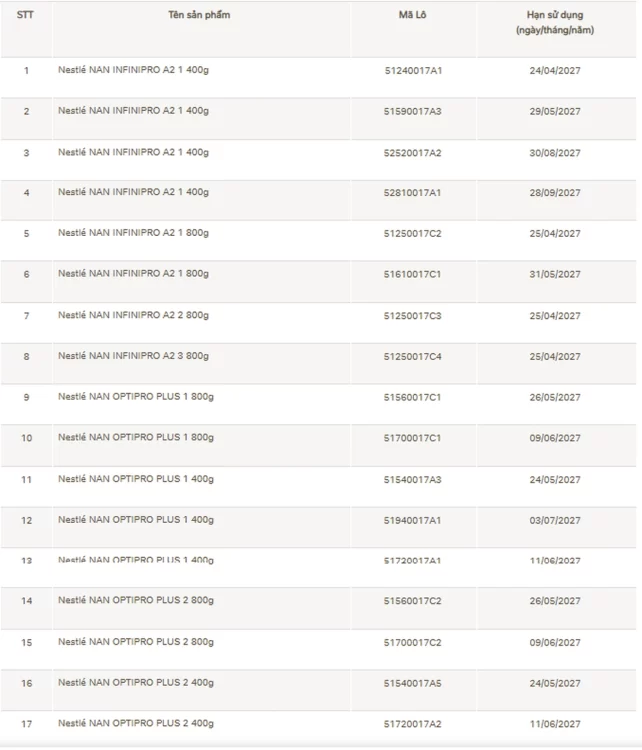This screenshot has height=750, width=642.
Task: Click lot code 52810017A1
Action: (x=413, y=192)
